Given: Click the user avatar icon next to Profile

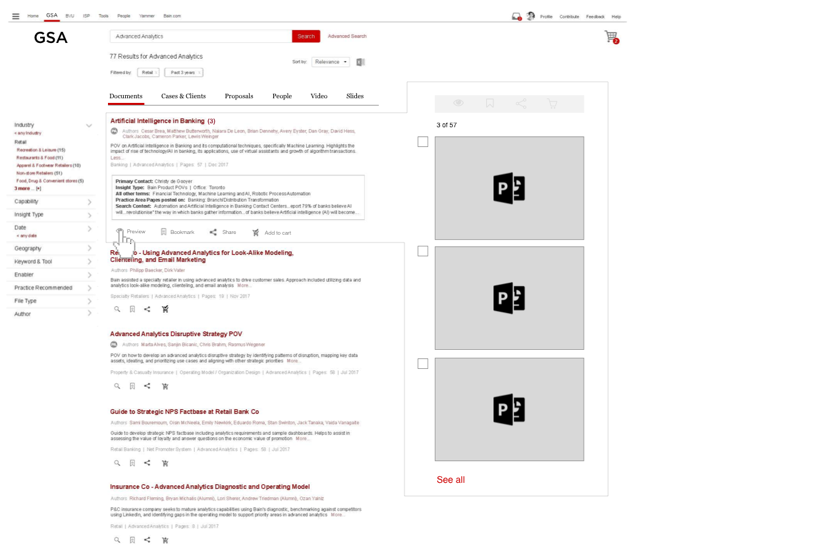Looking at the screenshot, I should point(531,16).
